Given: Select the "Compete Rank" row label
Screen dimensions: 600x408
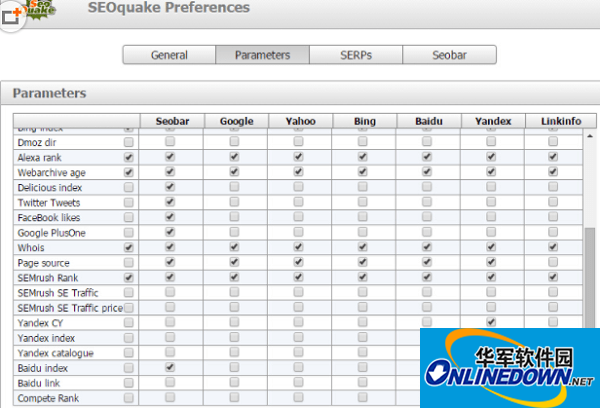Looking at the screenshot, I should click(48, 398).
